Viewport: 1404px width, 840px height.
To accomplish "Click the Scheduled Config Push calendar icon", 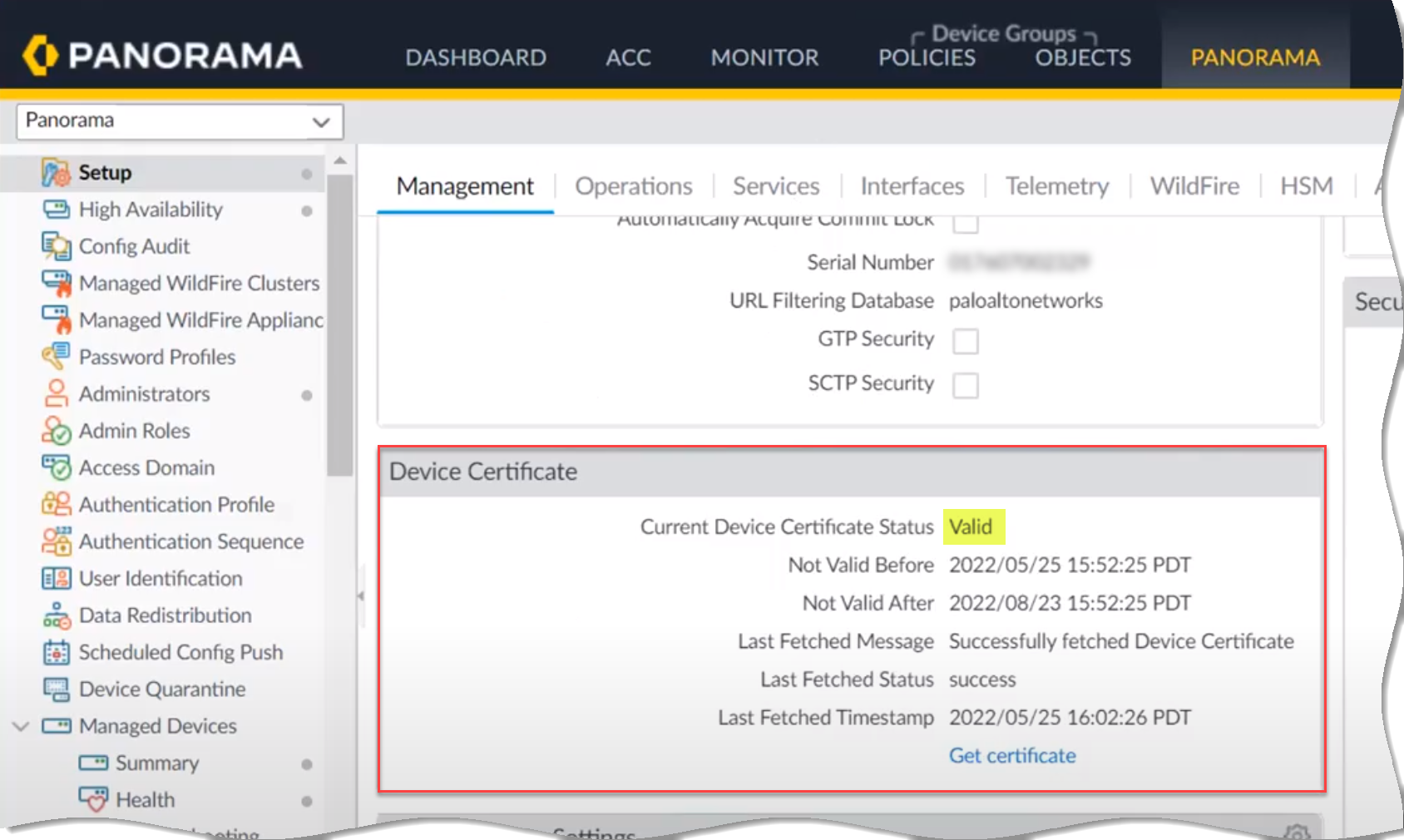I will [56, 653].
